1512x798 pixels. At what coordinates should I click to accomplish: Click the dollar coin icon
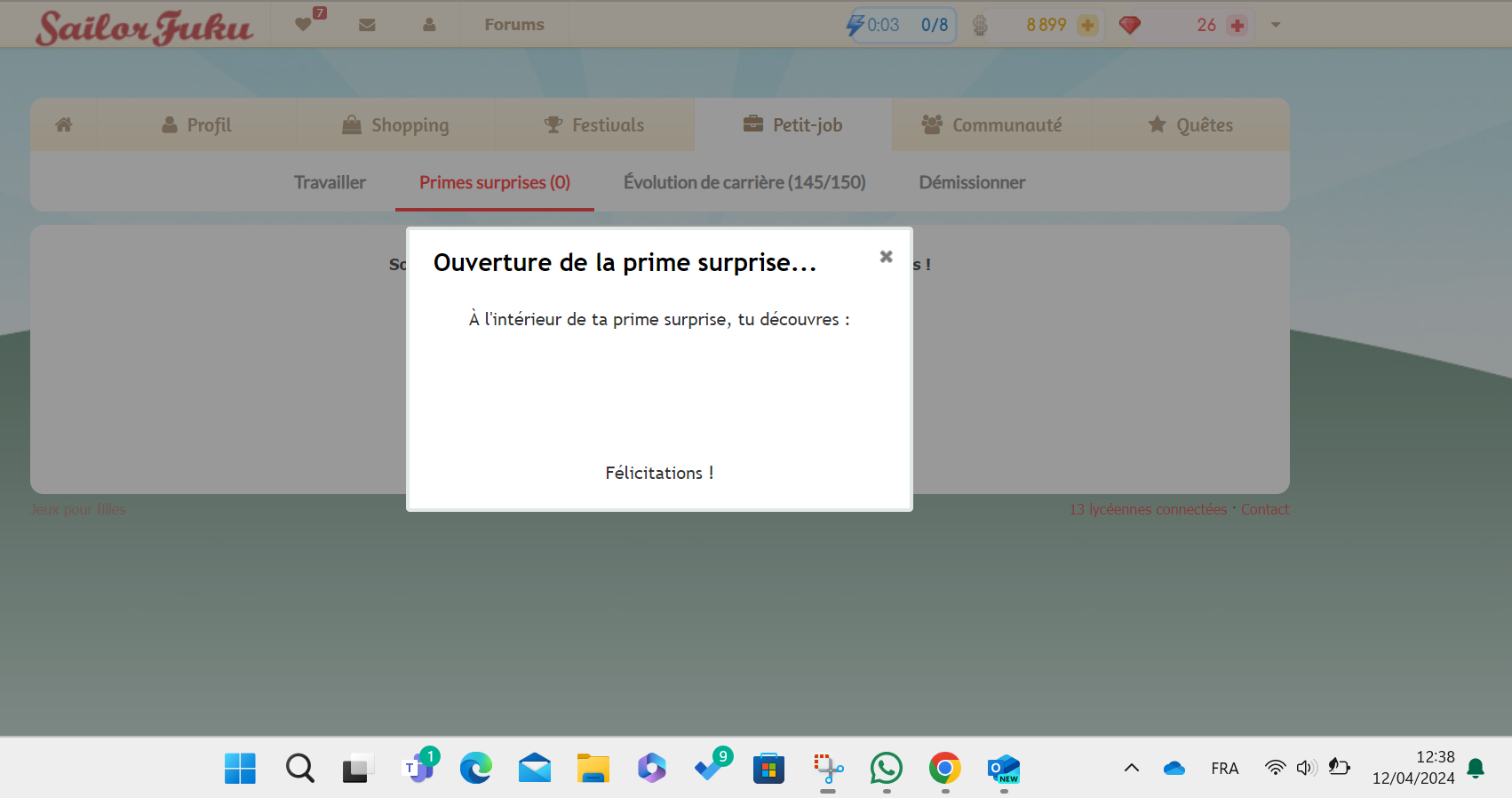click(x=980, y=25)
